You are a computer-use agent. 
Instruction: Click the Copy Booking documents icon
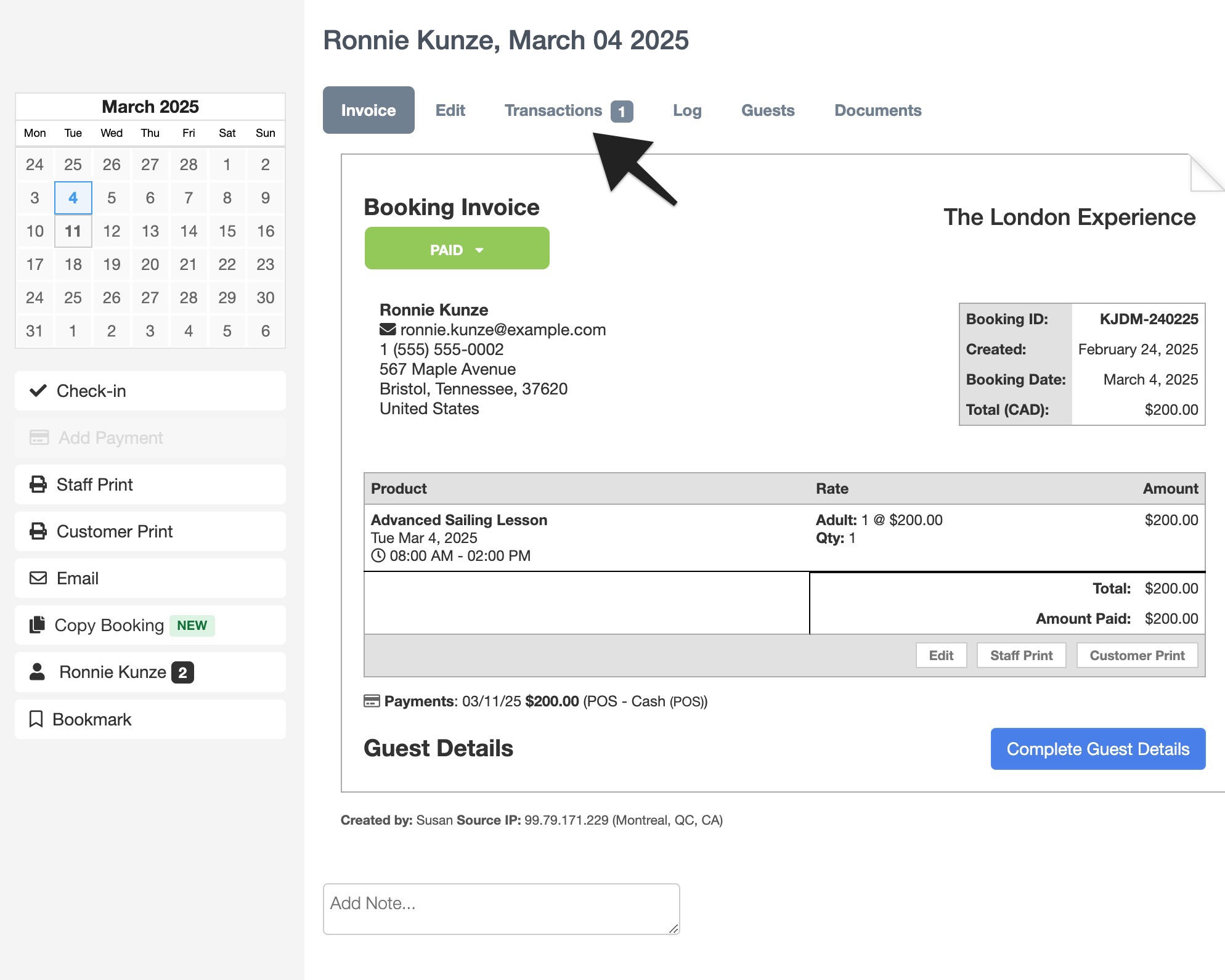tap(38, 625)
